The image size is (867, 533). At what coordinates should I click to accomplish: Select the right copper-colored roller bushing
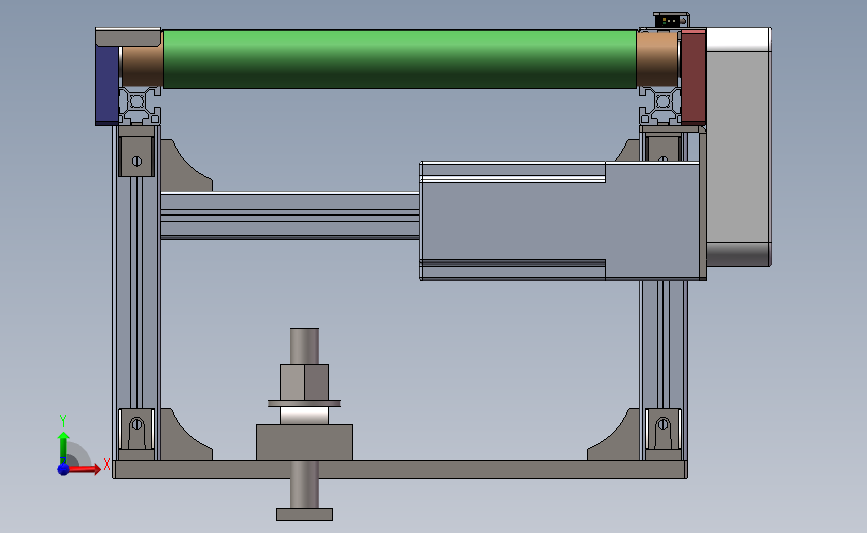point(657,59)
